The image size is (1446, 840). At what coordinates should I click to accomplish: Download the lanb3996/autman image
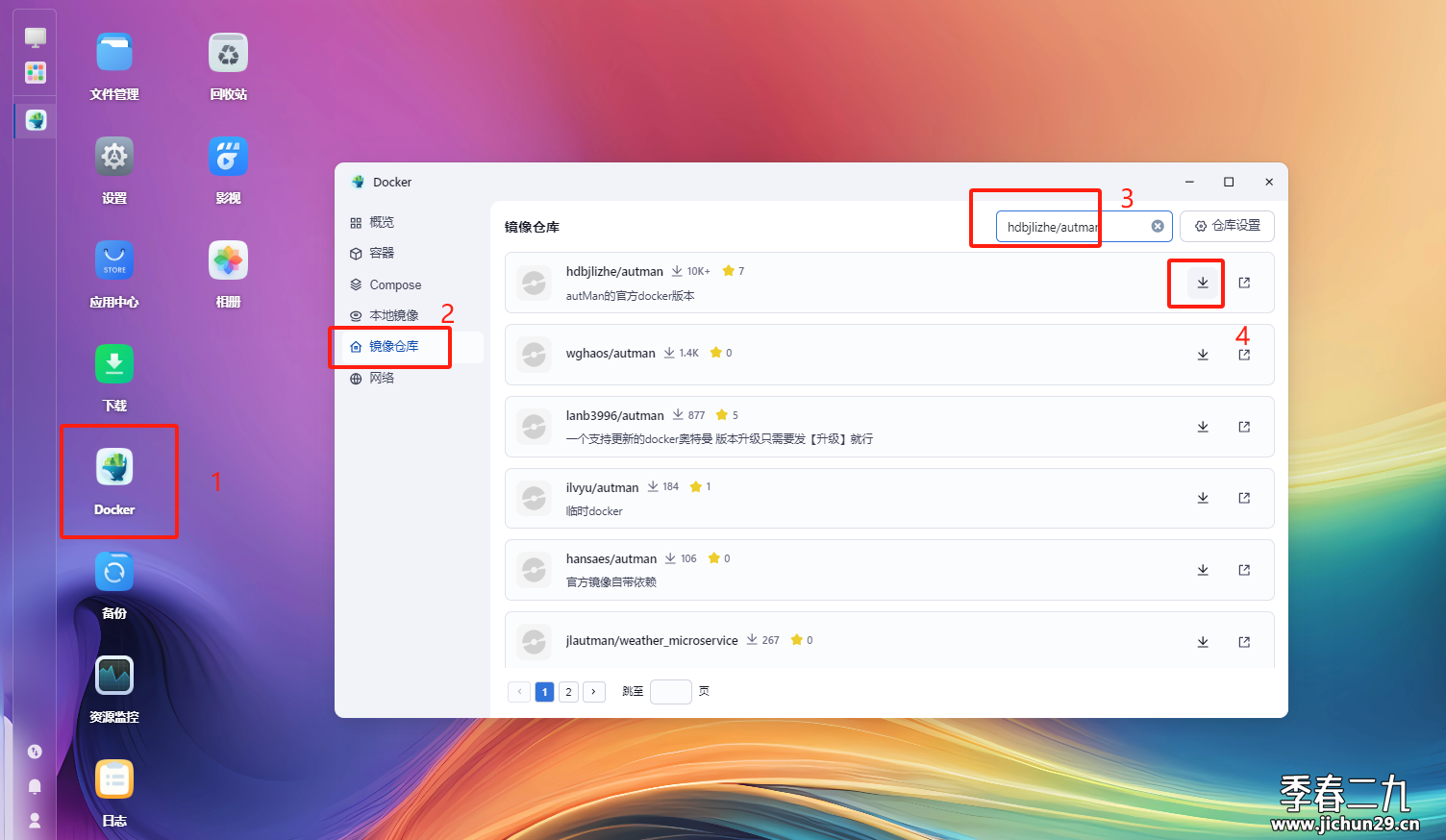pyautogui.click(x=1203, y=427)
